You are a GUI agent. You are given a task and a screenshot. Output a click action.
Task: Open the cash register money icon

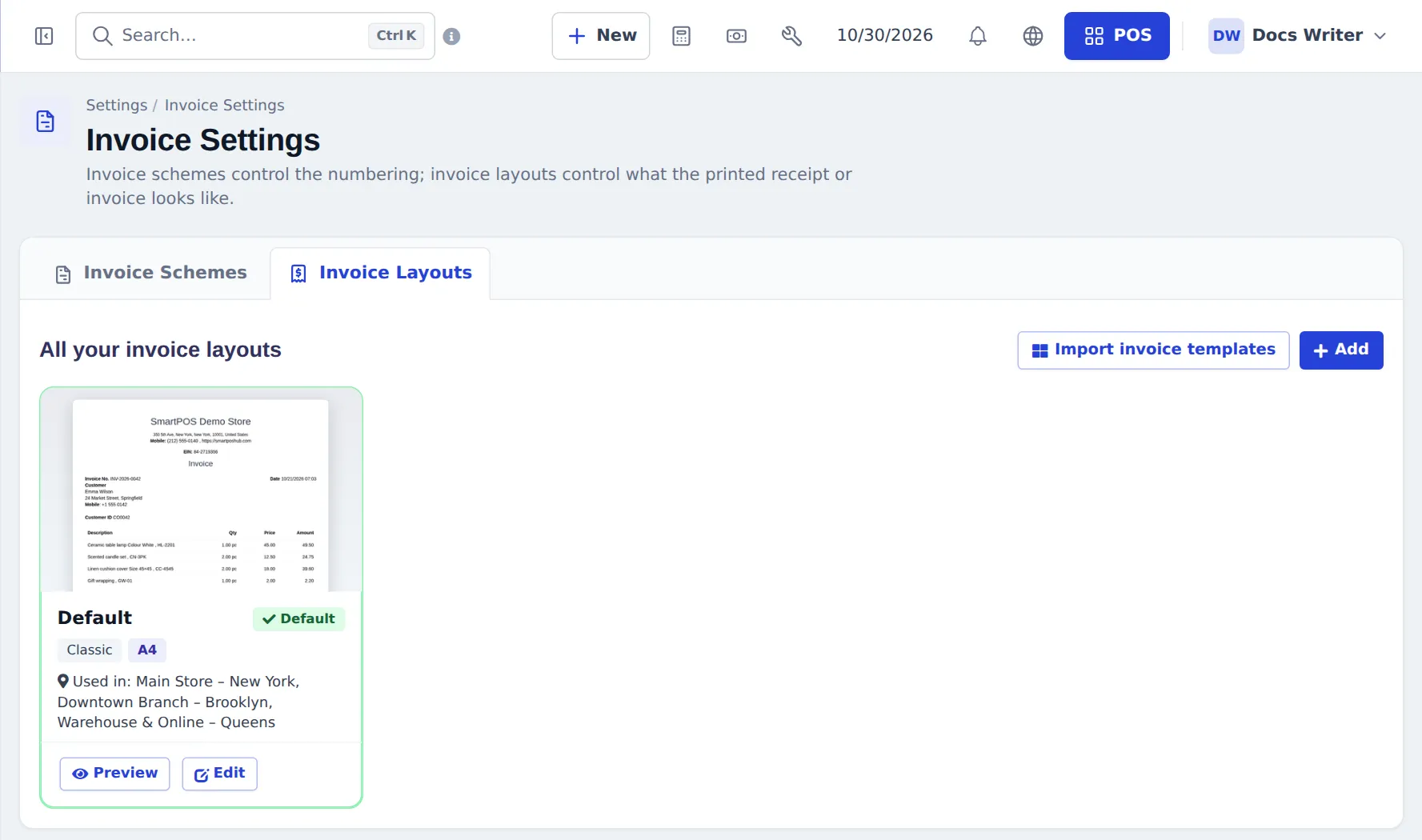(736, 36)
